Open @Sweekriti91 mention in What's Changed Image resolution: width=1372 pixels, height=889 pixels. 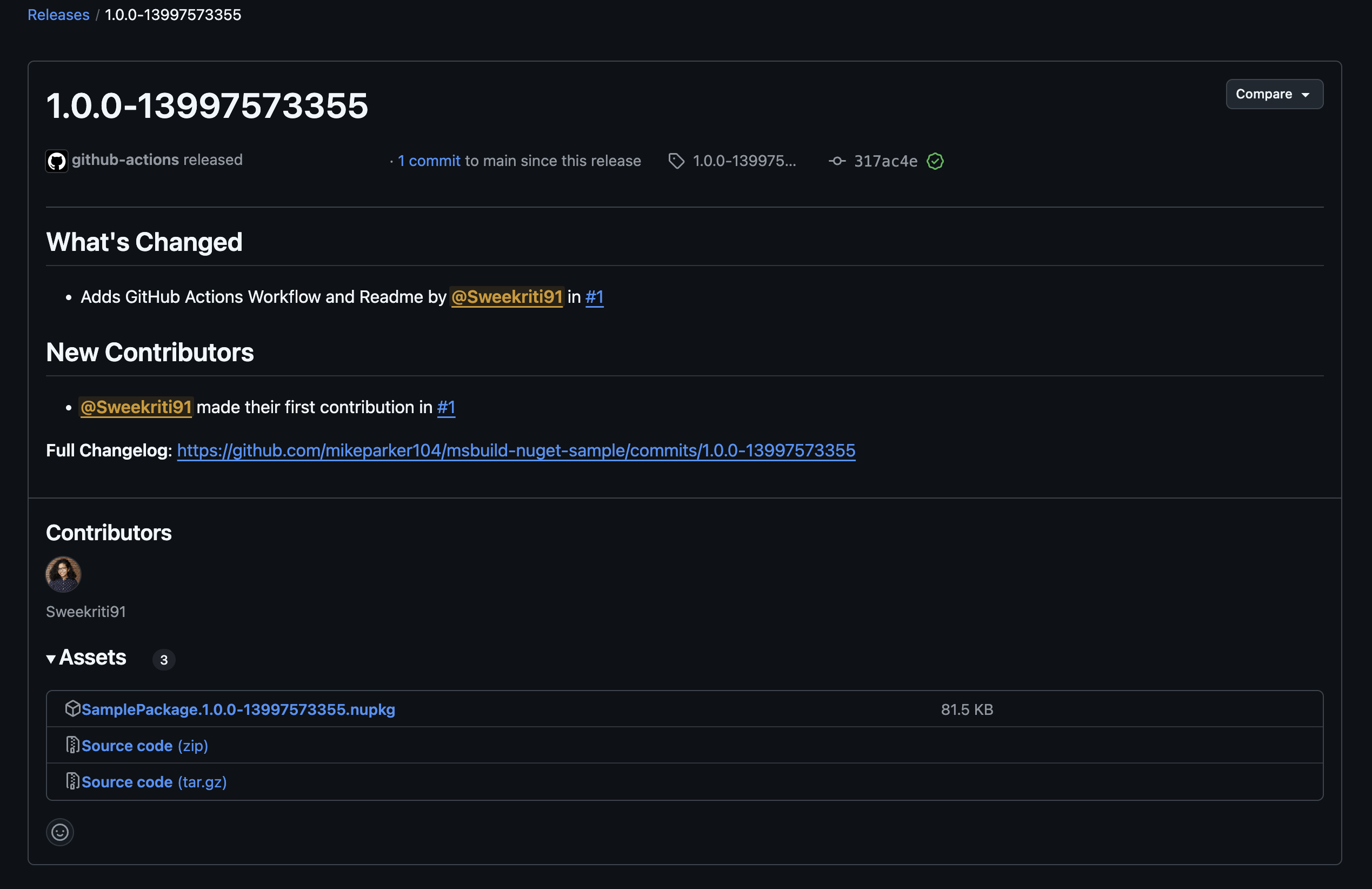click(x=507, y=297)
